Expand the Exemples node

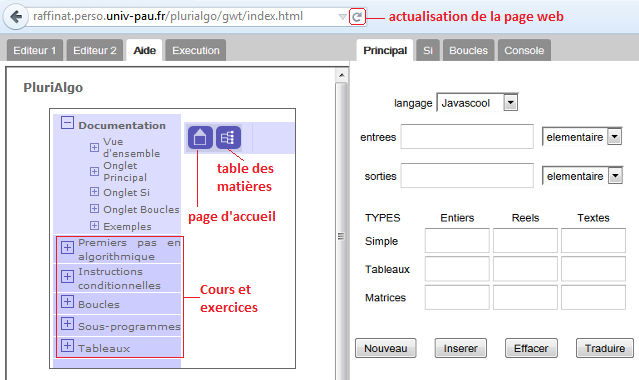pos(94,225)
